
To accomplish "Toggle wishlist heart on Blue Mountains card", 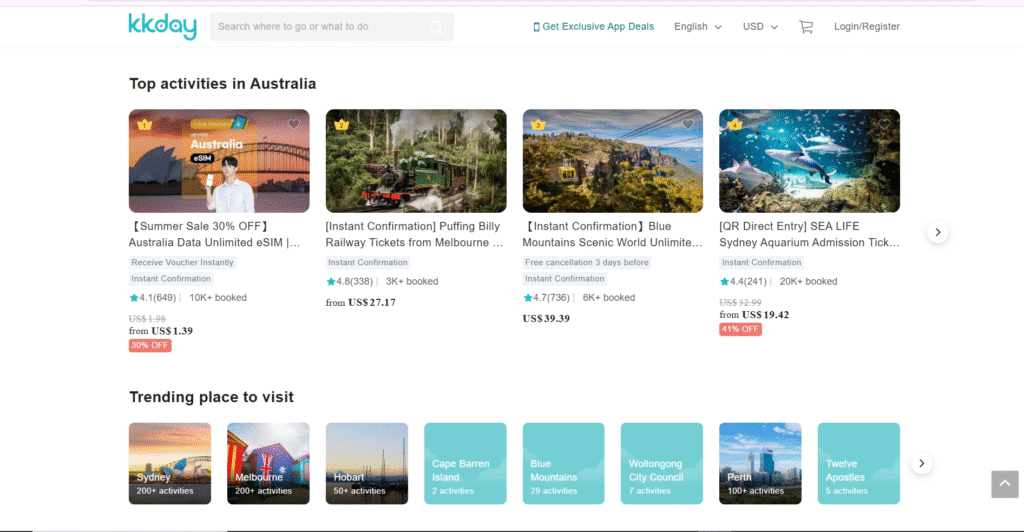I will (x=688, y=125).
